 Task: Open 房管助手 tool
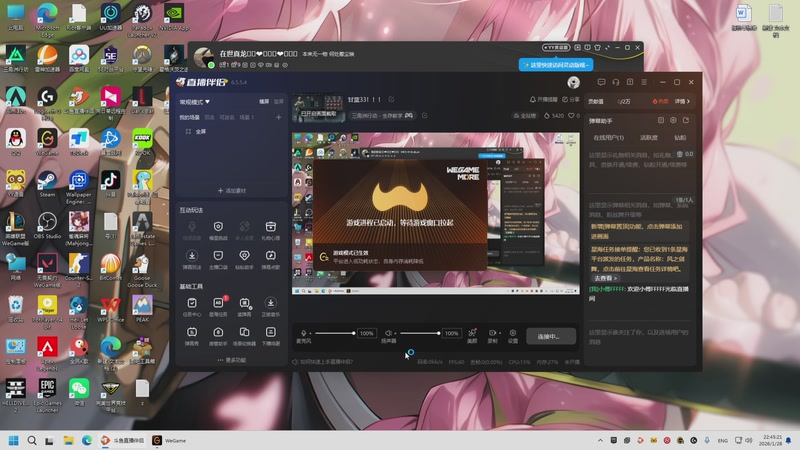[218, 336]
